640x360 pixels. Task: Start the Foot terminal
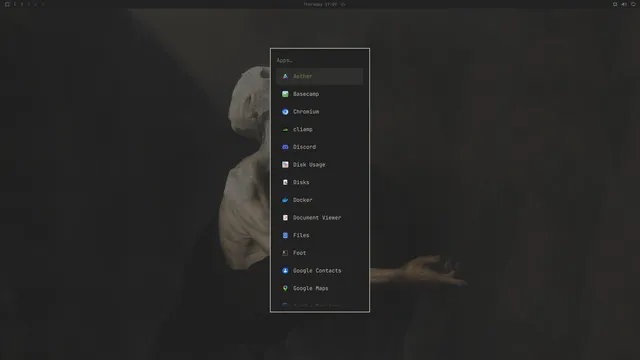319,253
